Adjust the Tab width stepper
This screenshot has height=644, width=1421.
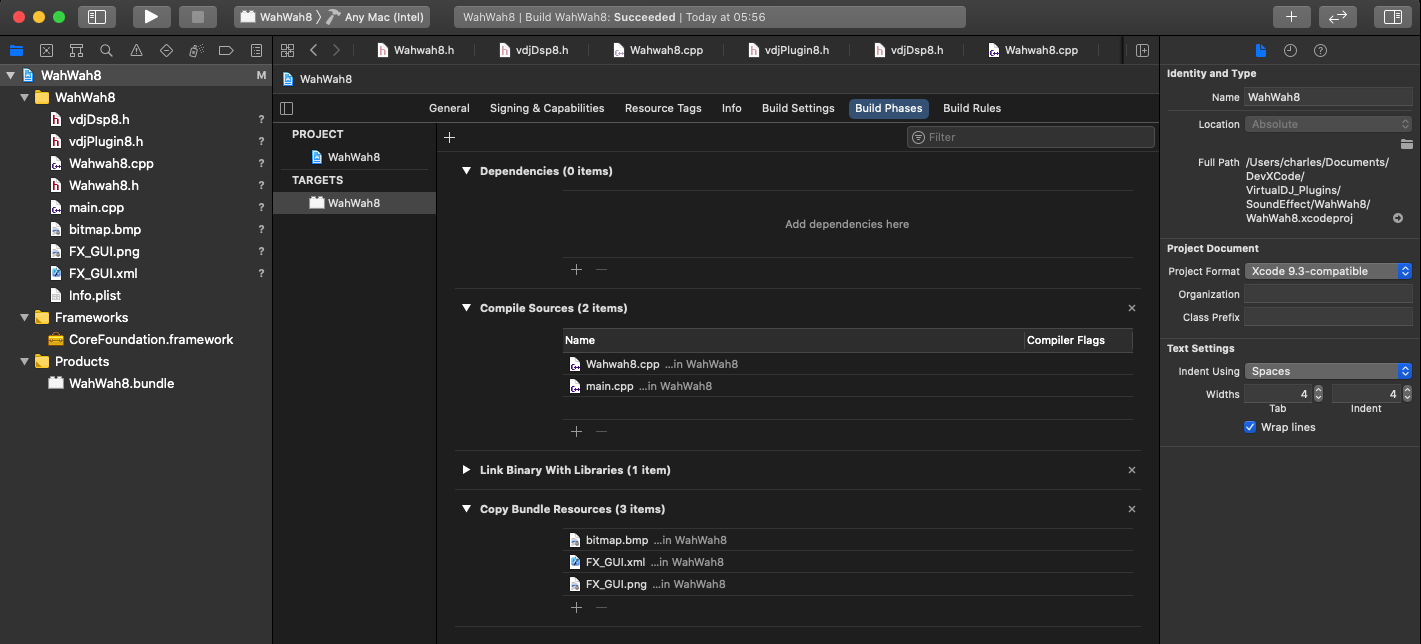click(x=1318, y=394)
